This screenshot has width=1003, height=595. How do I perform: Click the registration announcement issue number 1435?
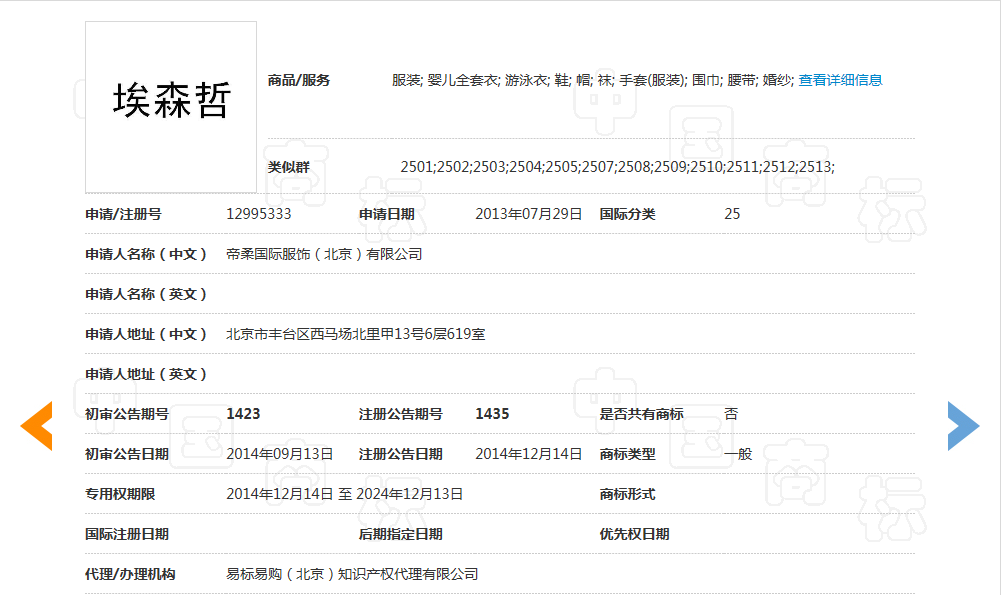(492, 414)
